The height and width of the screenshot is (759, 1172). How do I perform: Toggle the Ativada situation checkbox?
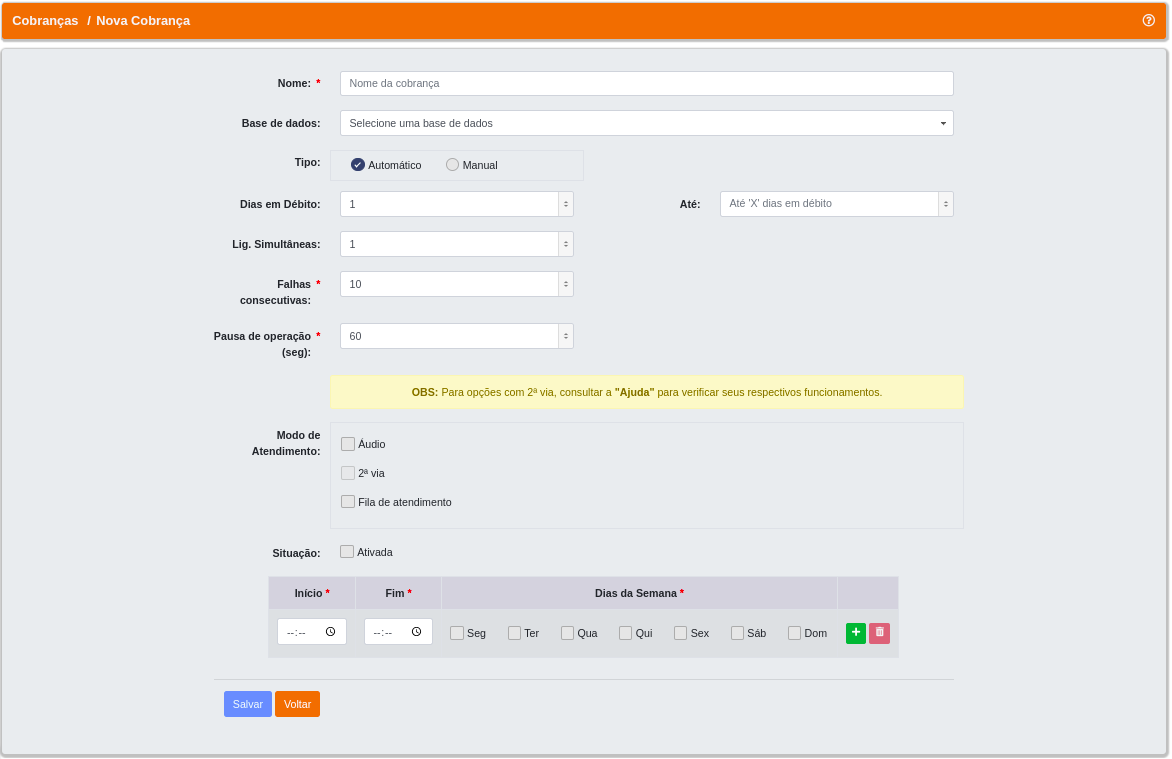(x=347, y=552)
